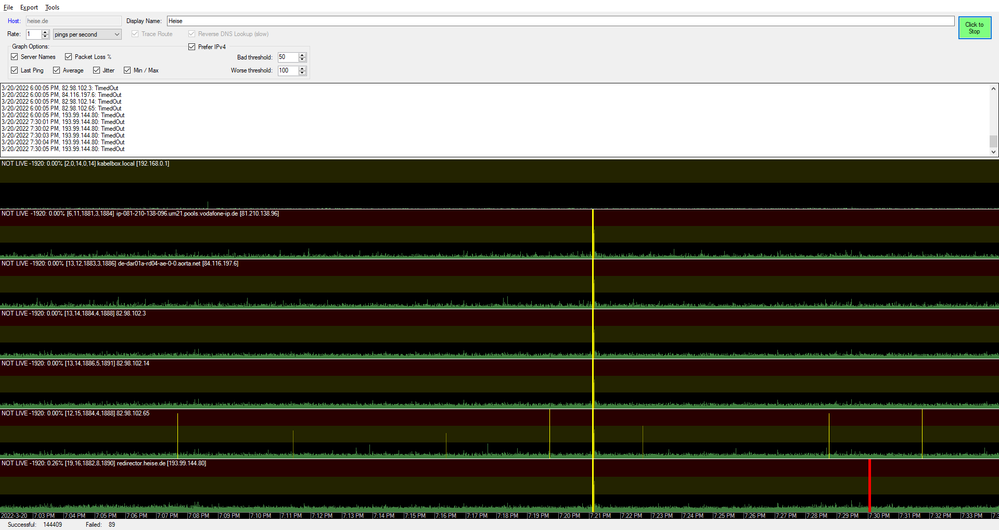Select log line 6:00:05 PM 82.98.102.3 TimedOut

tap(60, 88)
